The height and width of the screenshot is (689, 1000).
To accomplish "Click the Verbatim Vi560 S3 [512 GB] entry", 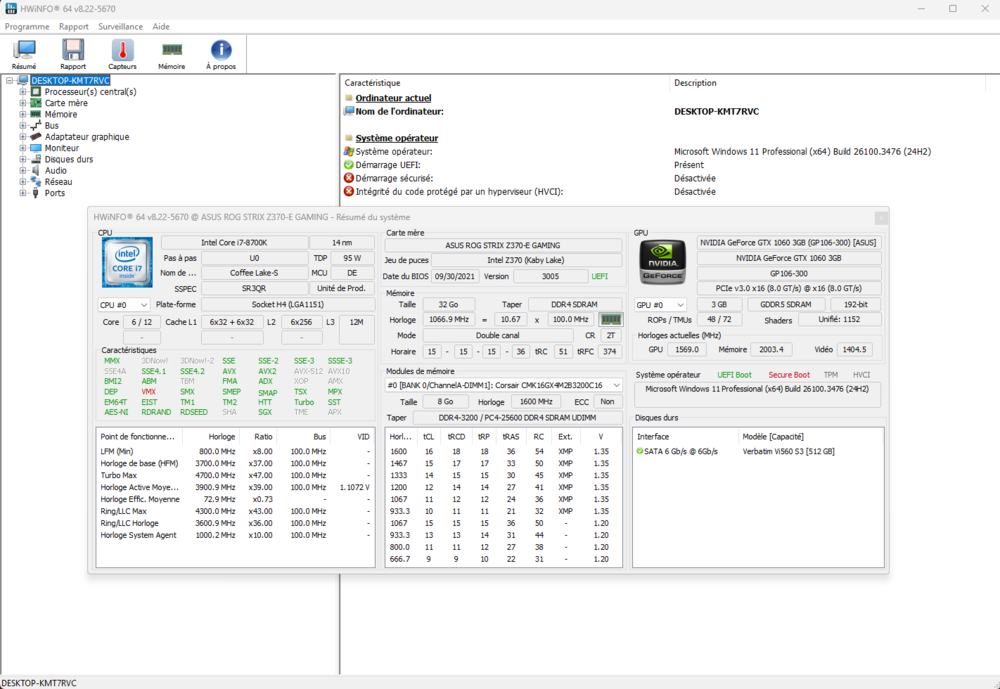I will tap(788, 451).
